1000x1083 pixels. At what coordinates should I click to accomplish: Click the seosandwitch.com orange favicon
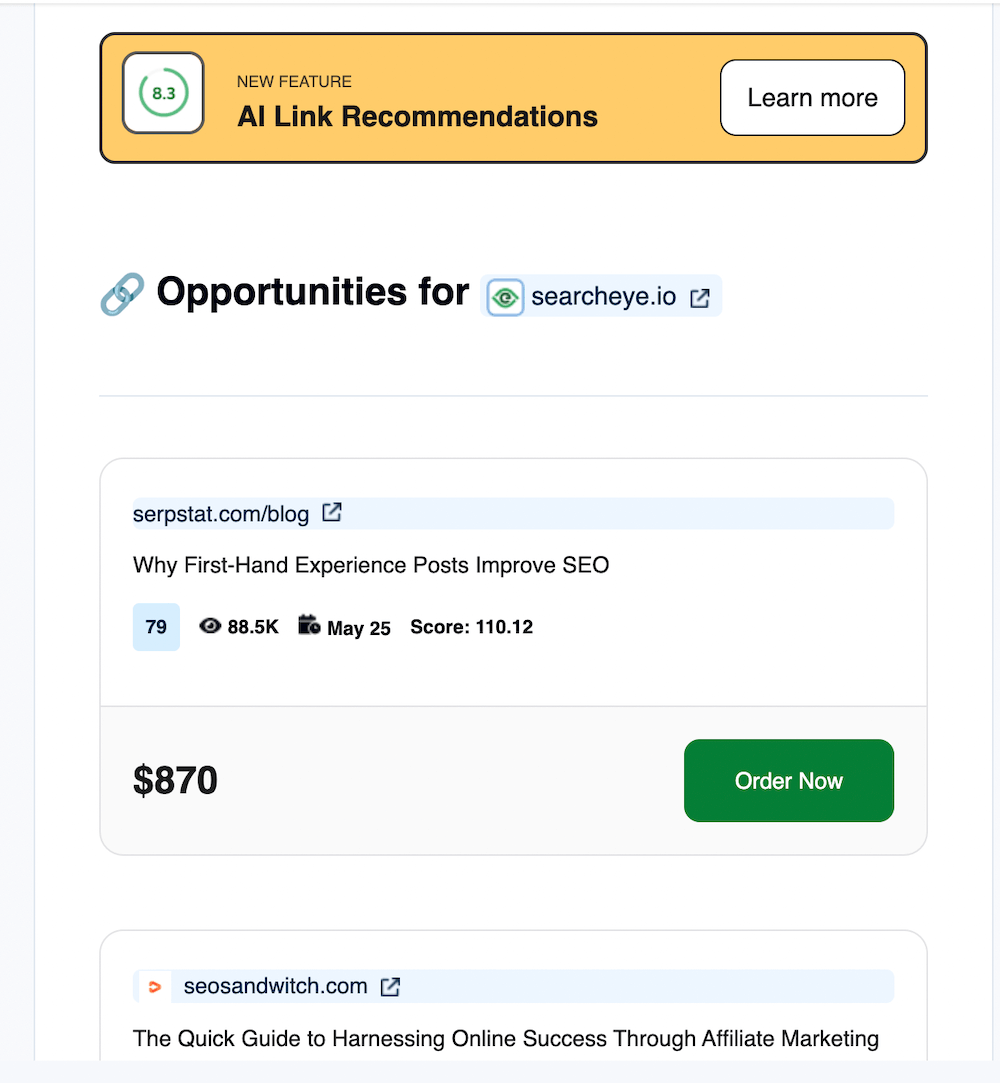(154, 987)
